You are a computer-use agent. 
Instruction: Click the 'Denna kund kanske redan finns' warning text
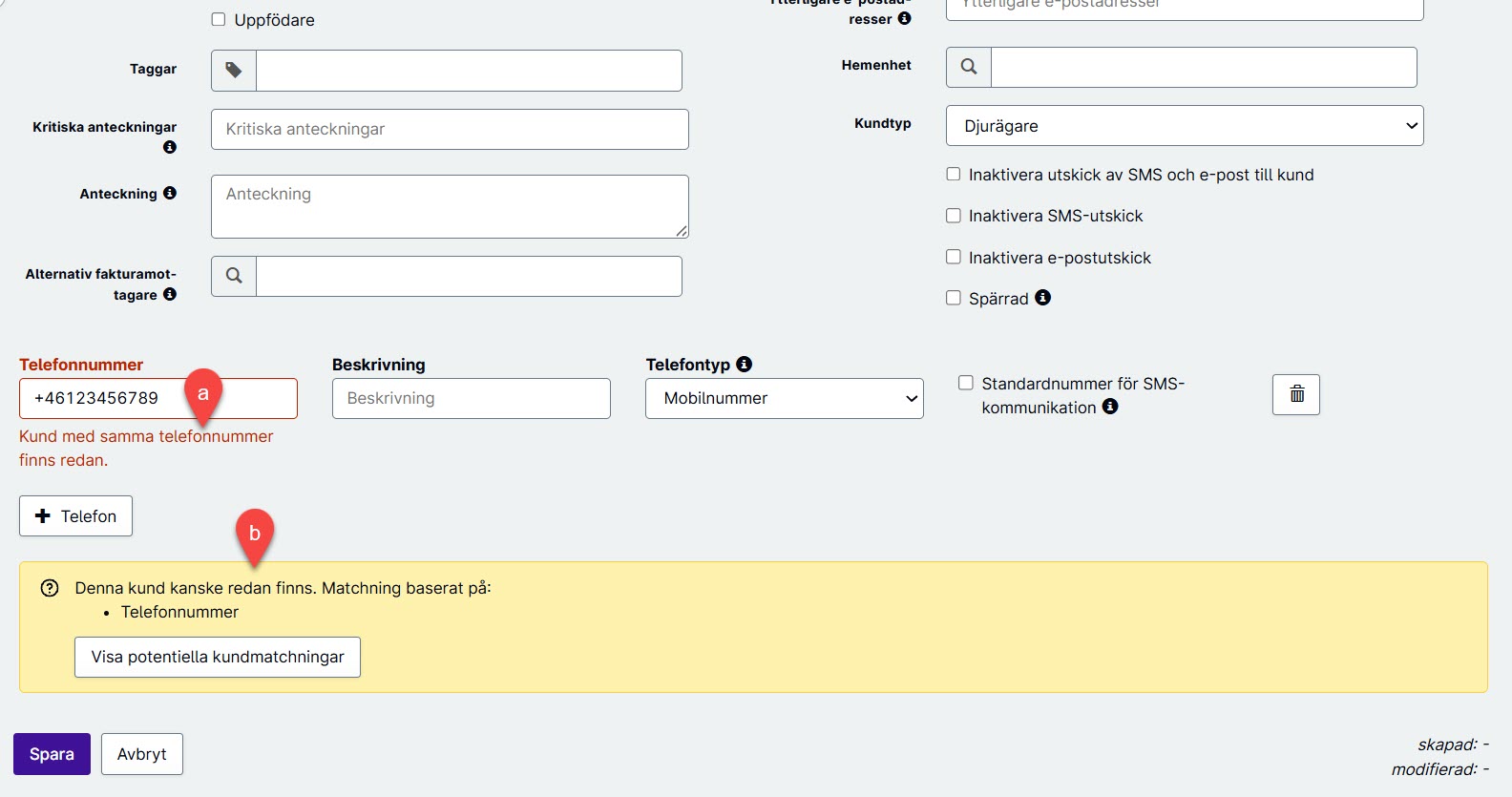click(x=283, y=588)
